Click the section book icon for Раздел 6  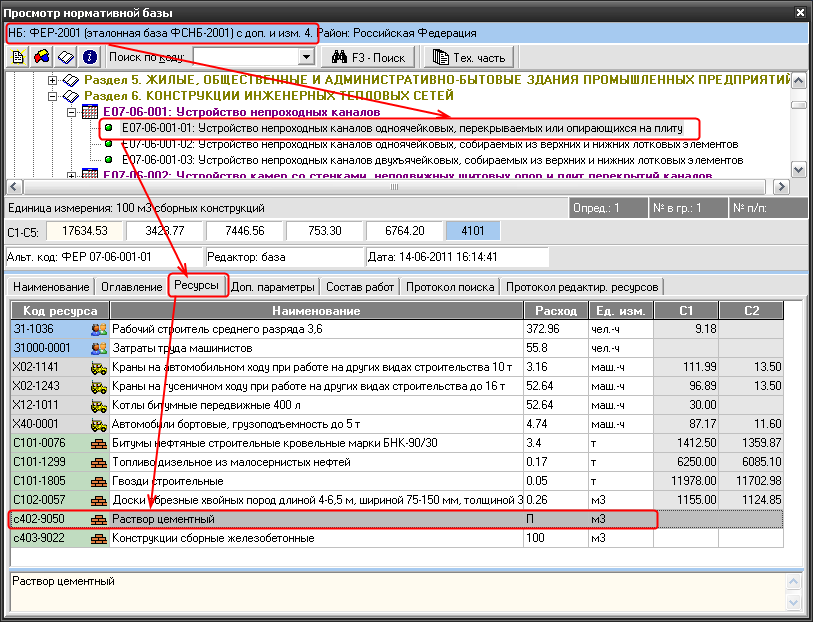coord(71,96)
